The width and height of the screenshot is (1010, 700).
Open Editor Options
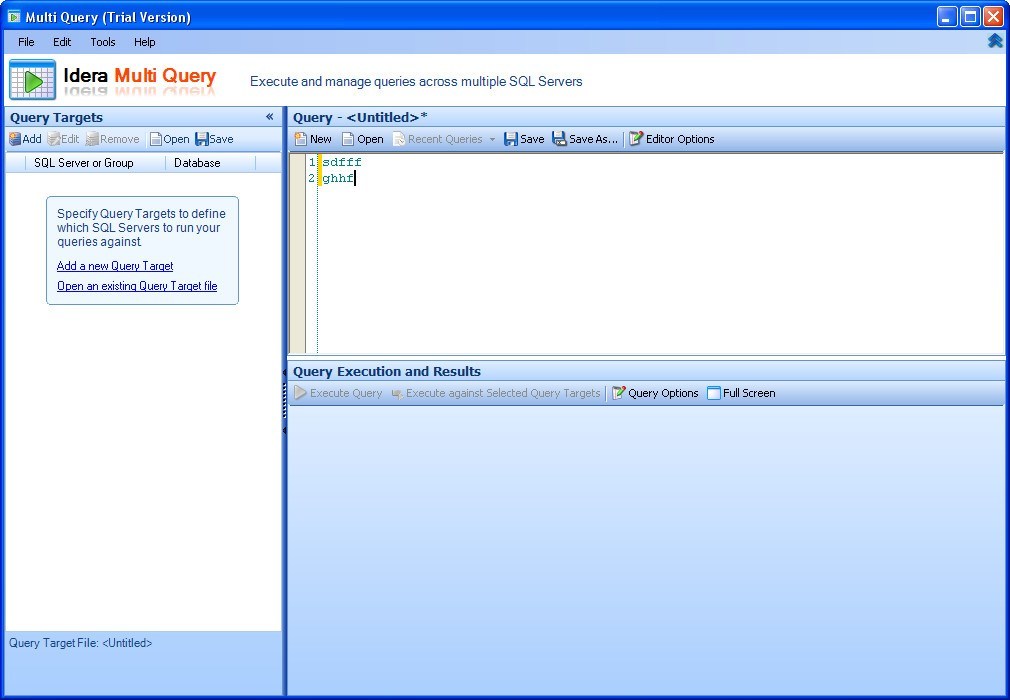pyautogui.click(x=672, y=139)
